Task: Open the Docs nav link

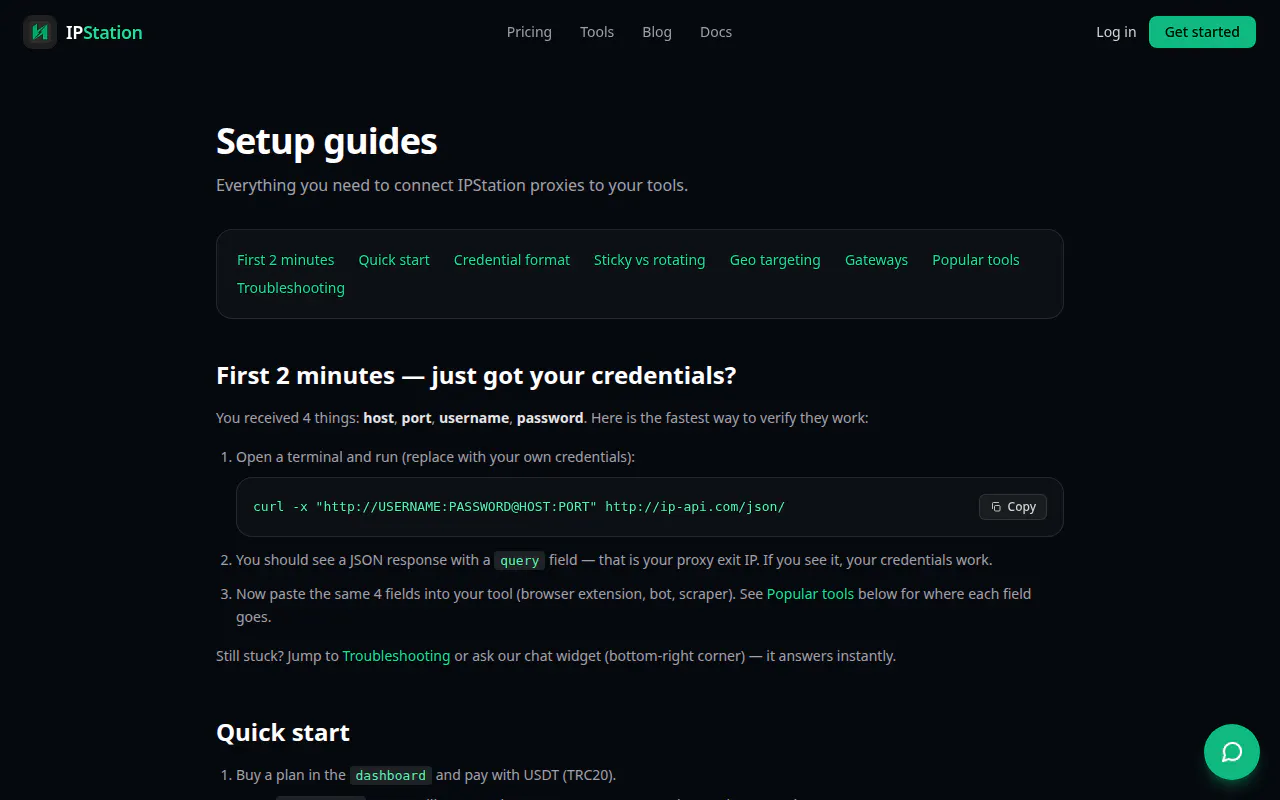Action: tap(716, 32)
